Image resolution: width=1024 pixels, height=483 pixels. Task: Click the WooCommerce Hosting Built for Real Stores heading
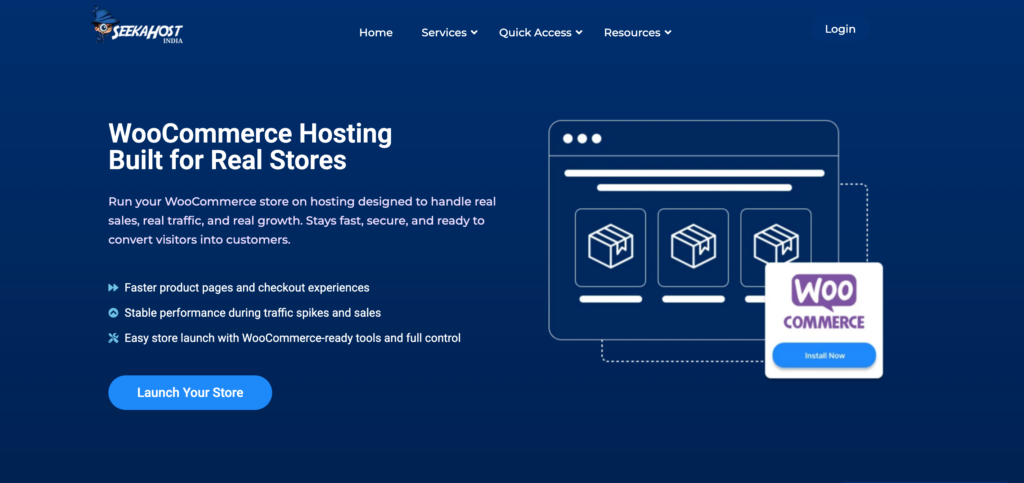coord(250,146)
